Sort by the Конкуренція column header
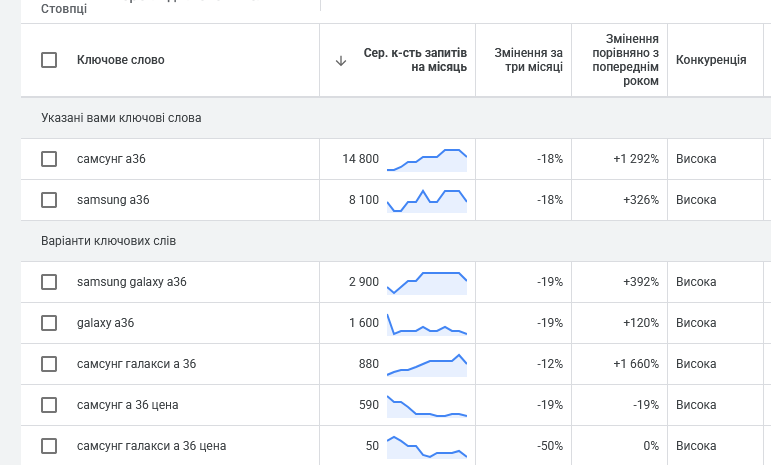 (x=711, y=60)
